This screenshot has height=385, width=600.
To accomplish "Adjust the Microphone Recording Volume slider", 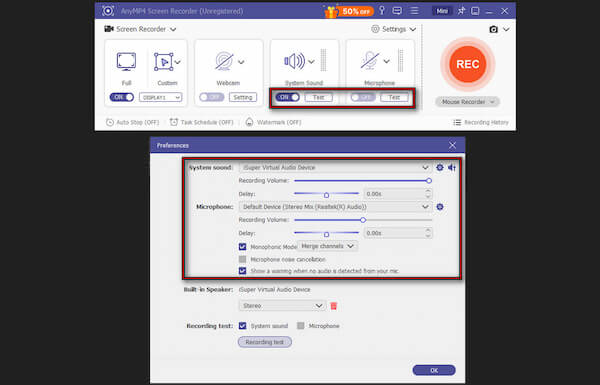I will (363, 220).
